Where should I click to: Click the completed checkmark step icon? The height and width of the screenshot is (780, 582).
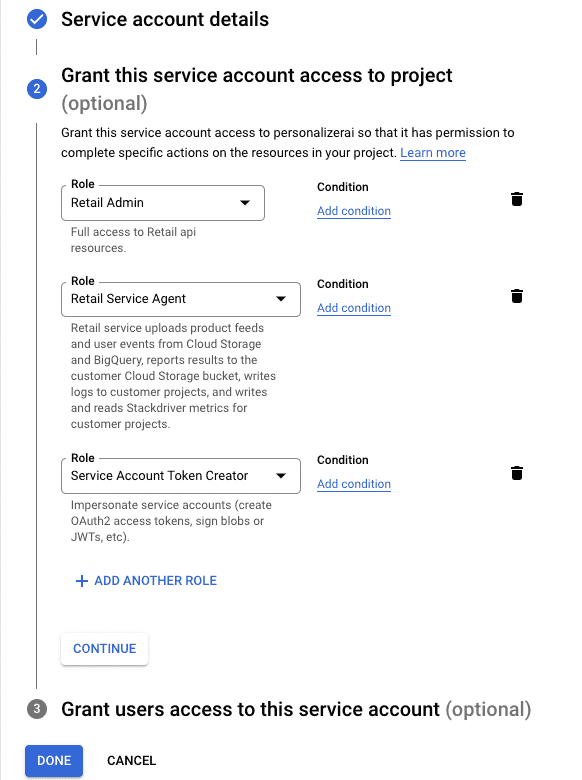[x=37, y=19]
